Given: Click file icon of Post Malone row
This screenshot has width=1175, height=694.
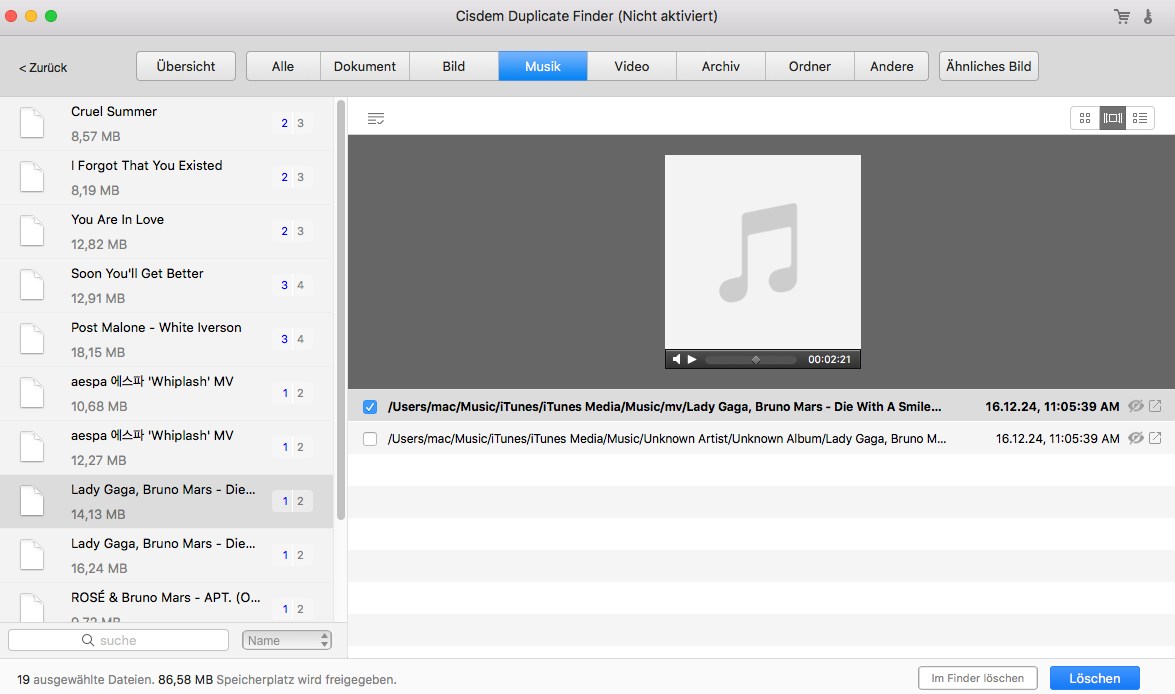Looking at the screenshot, I should [x=31, y=339].
